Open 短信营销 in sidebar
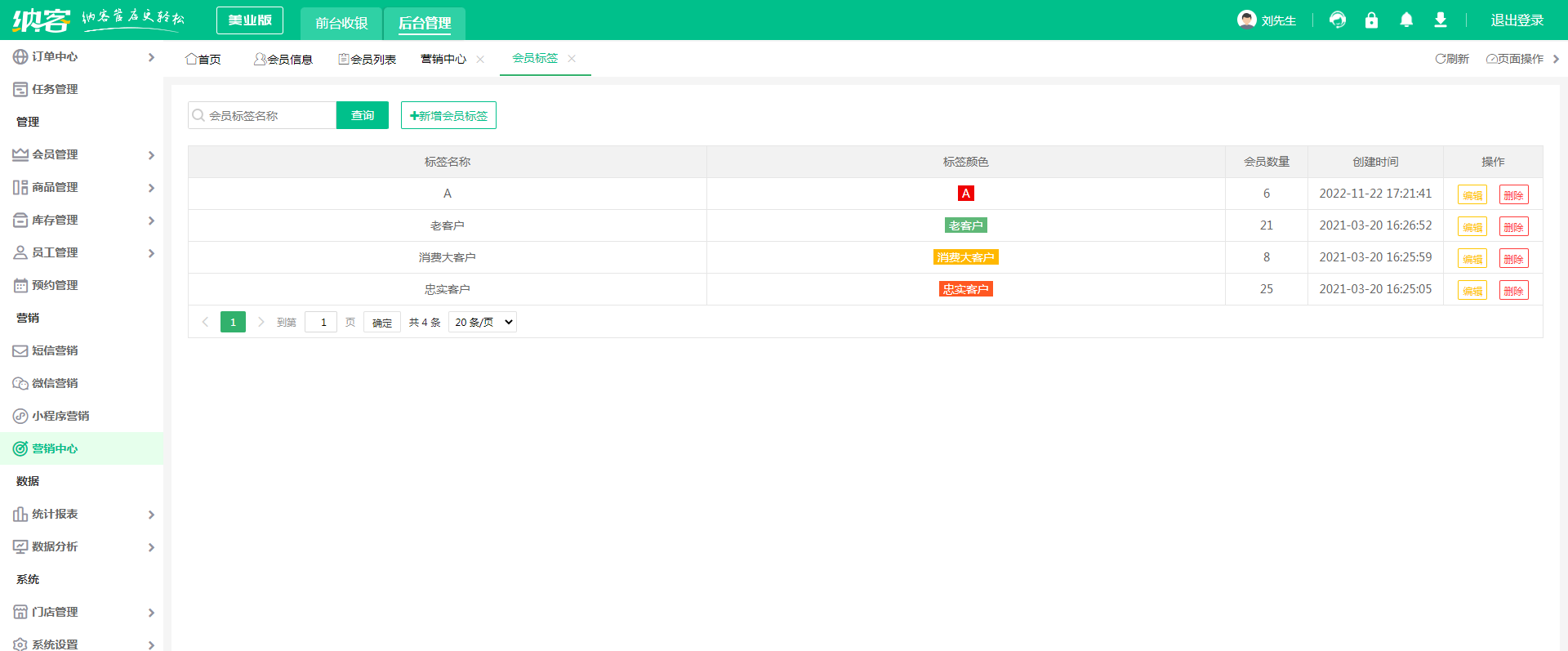1568x651 pixels. coord(55,350)
